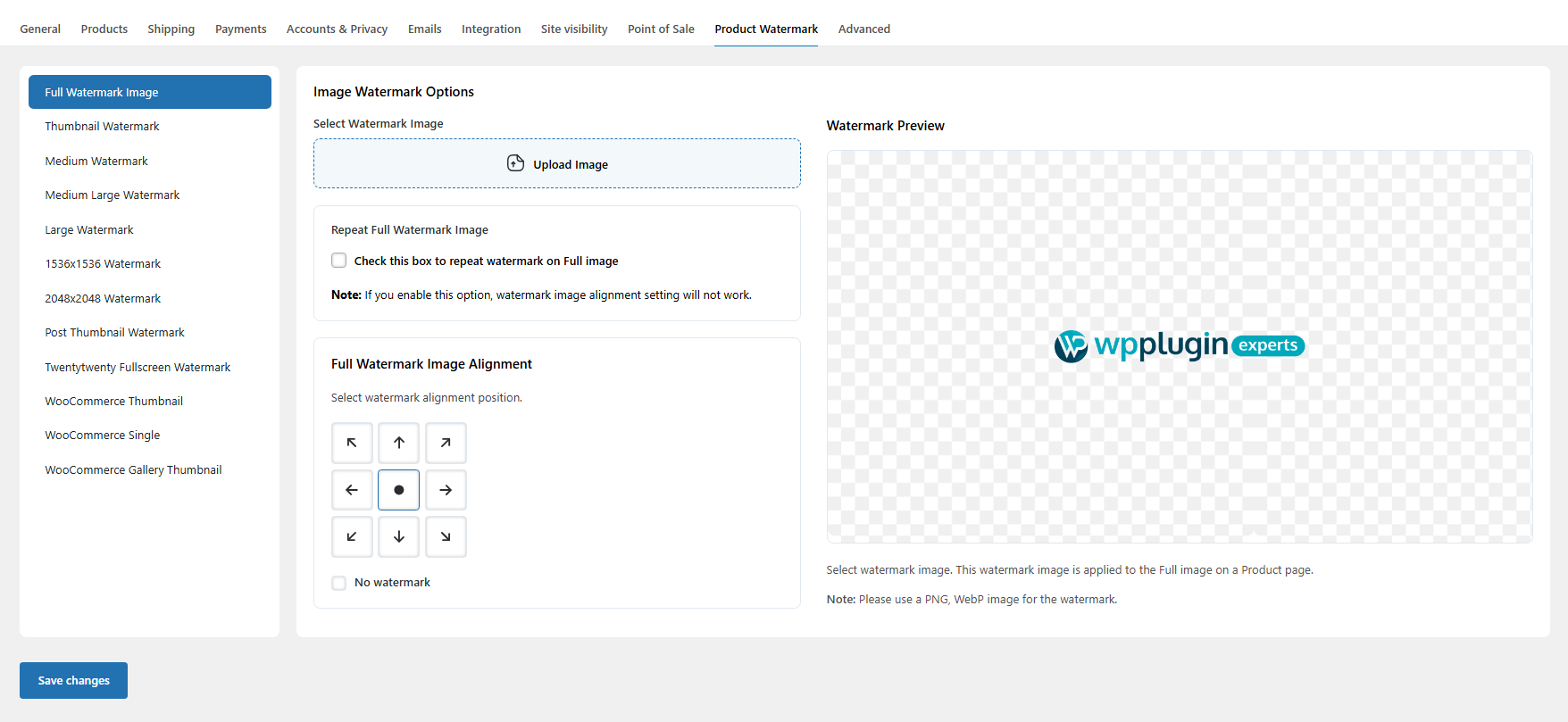
Task: Check the No watermark checkbox
Action: pos(338,583)
